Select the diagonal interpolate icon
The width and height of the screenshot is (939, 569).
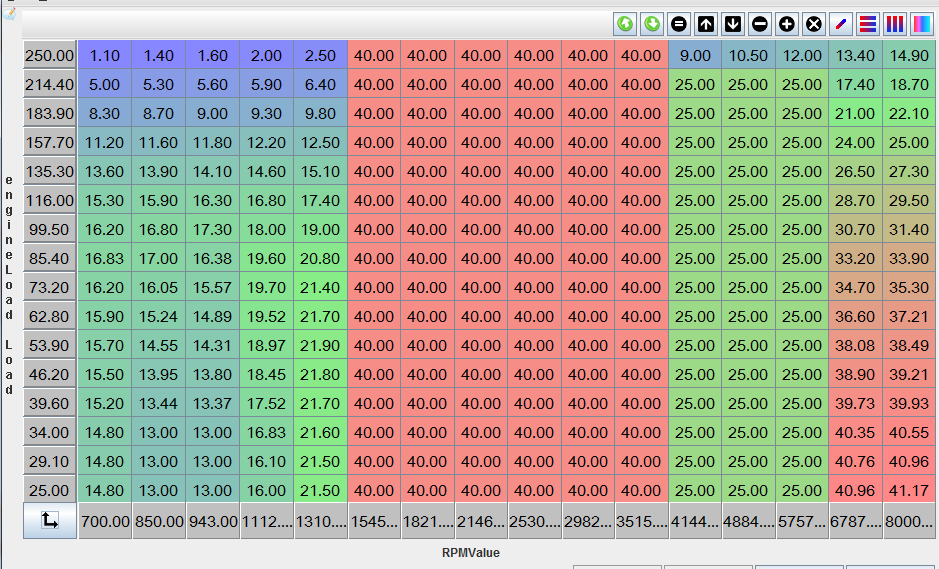point(841,24)
